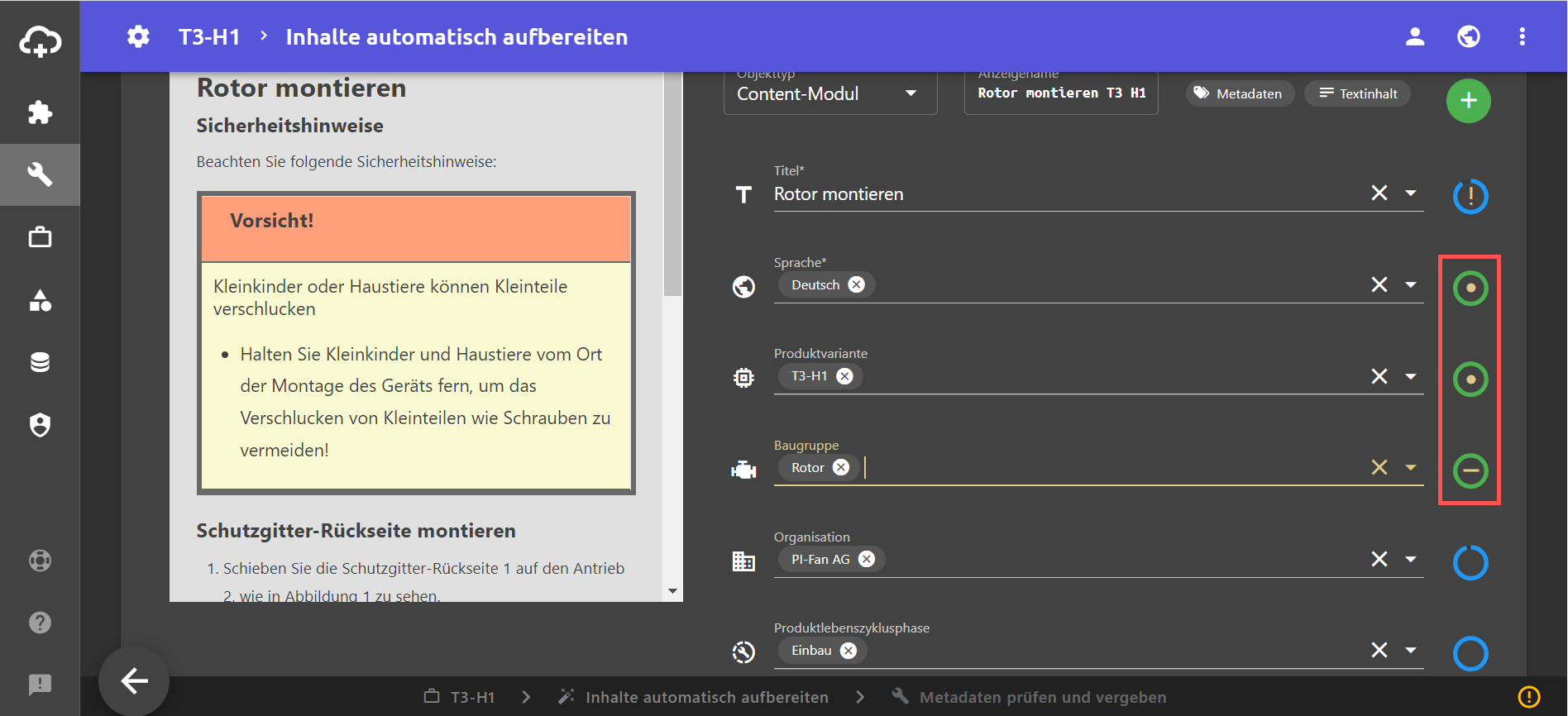
Task: Clear the Produktlebenszyklusphase field with X
Action: click(1379, 650)
